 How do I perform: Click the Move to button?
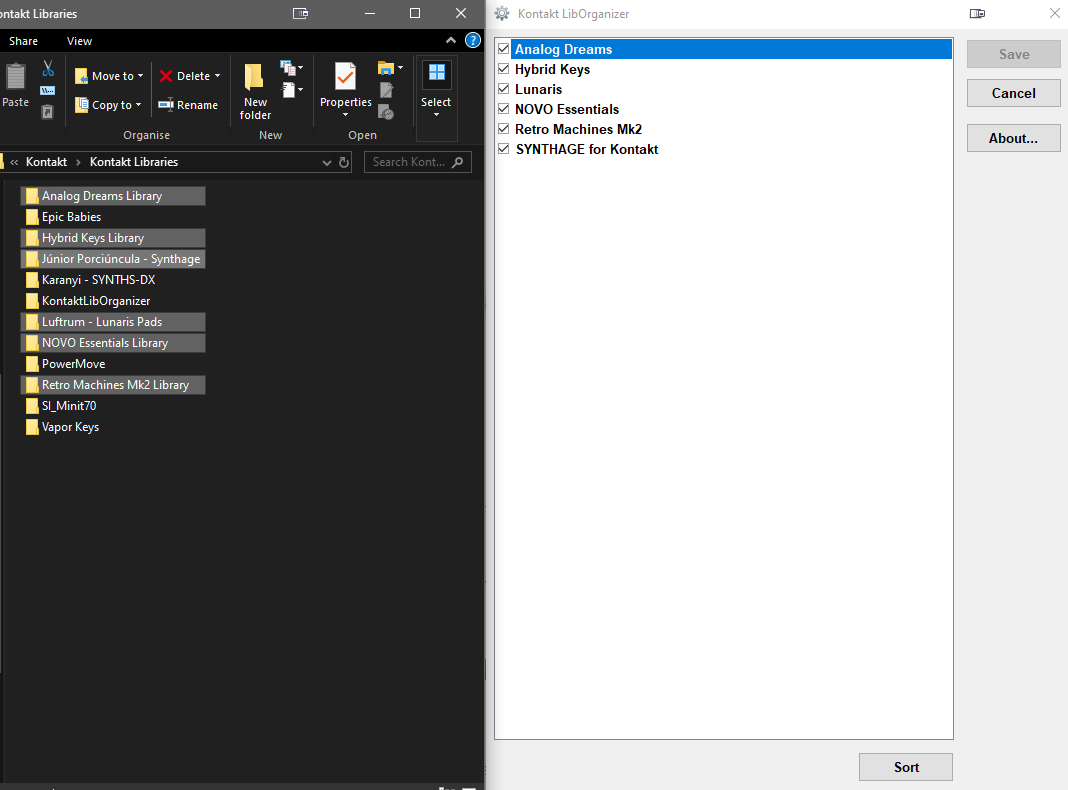(109, 76)
